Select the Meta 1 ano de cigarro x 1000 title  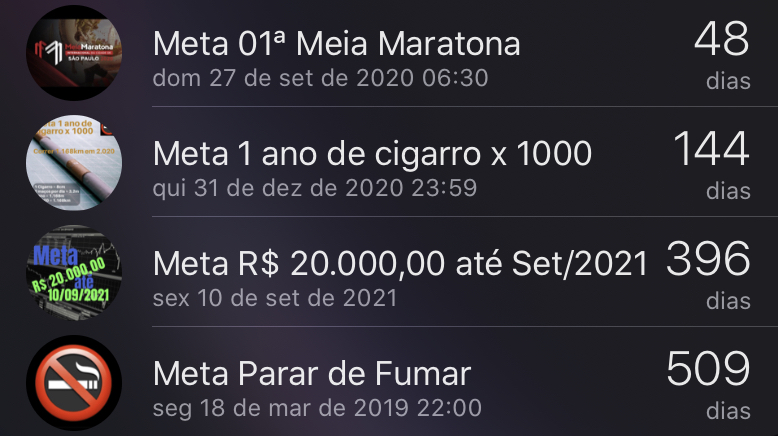pyautogui.click(x=372, y=153)
